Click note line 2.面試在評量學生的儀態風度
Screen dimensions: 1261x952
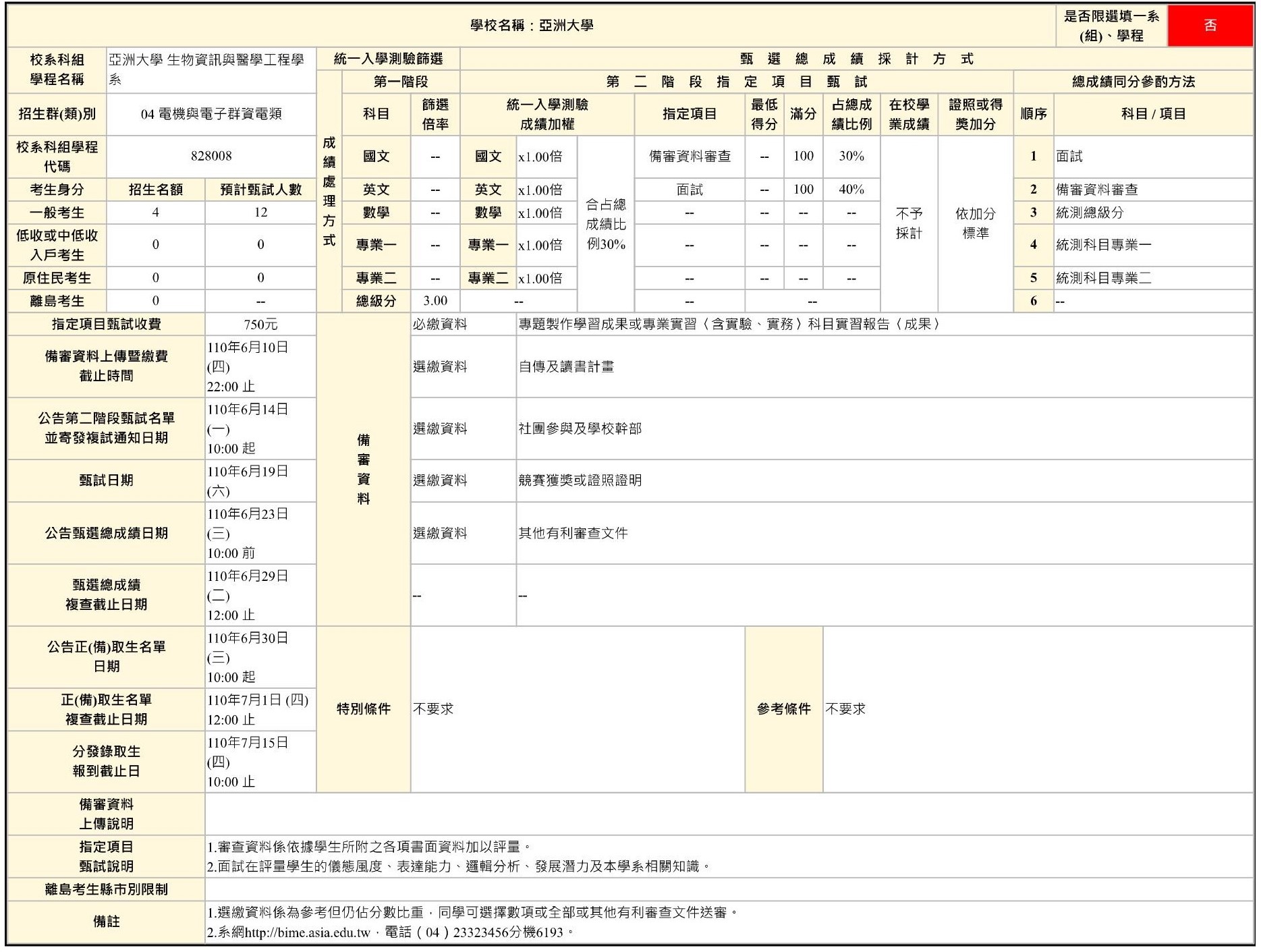[459, 867]
